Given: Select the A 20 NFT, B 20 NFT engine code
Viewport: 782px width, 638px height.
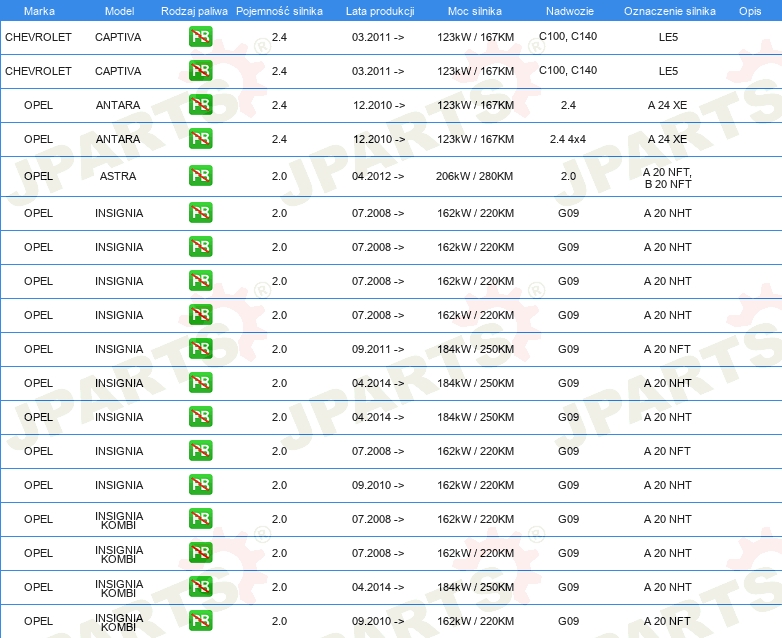Looking at the screenshot, I should coord(667,177).
